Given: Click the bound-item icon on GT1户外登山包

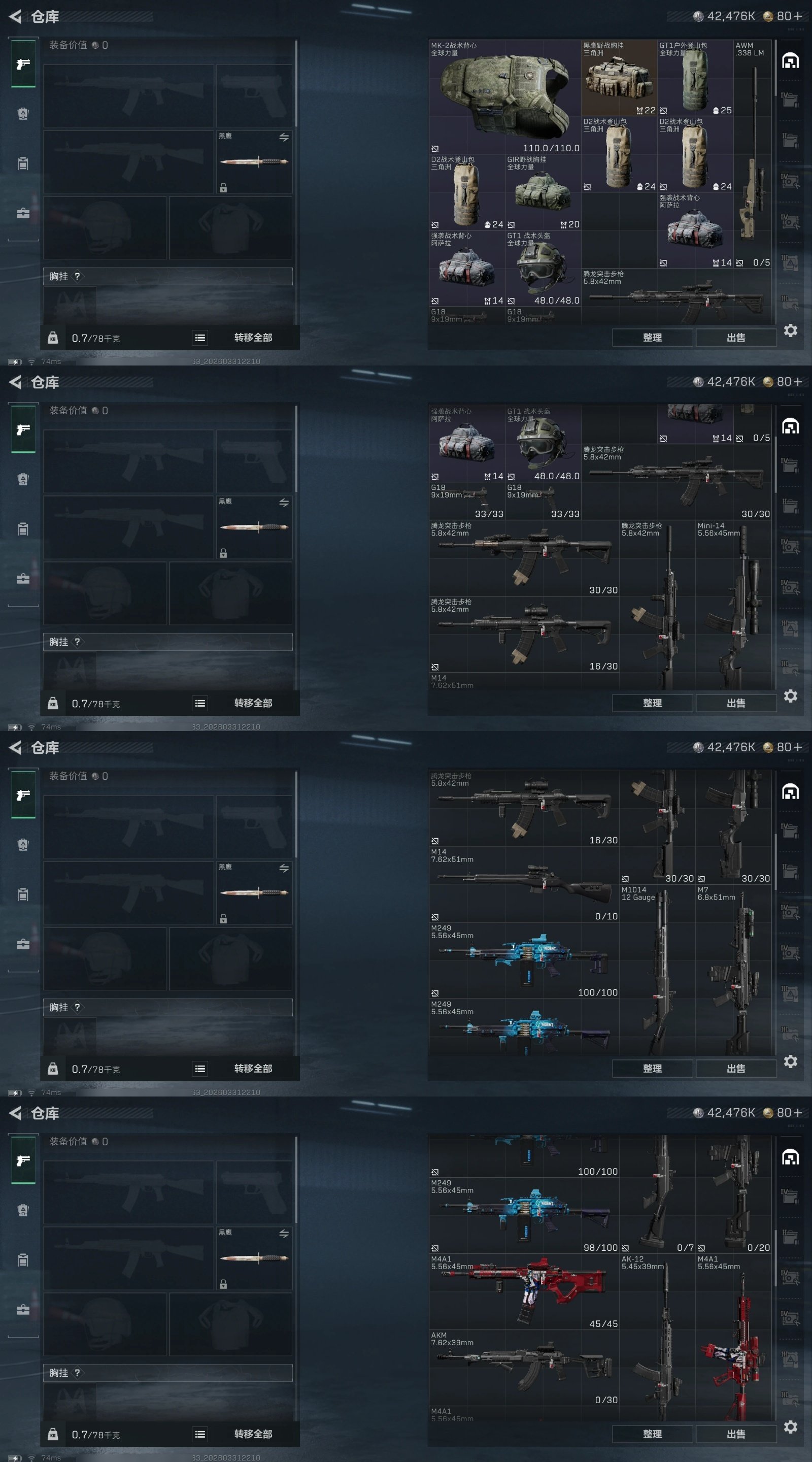Looking at the screenshot, I should (x=663, y=110).
